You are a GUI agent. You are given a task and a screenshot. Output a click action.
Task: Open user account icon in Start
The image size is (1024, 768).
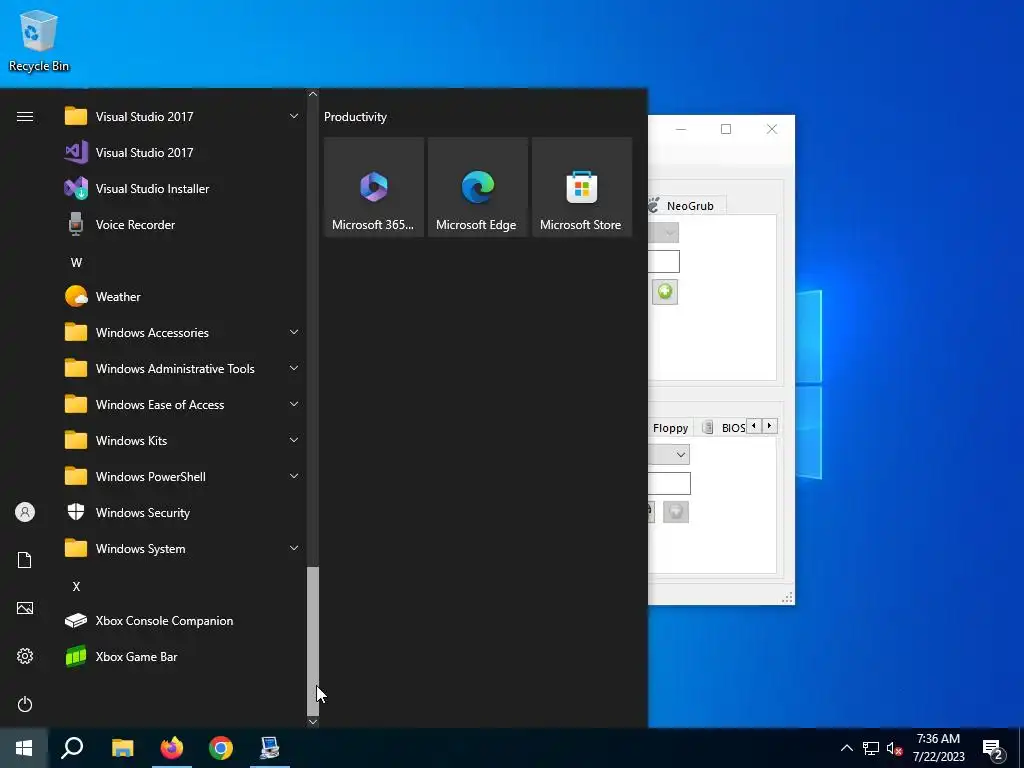[25, 512]
